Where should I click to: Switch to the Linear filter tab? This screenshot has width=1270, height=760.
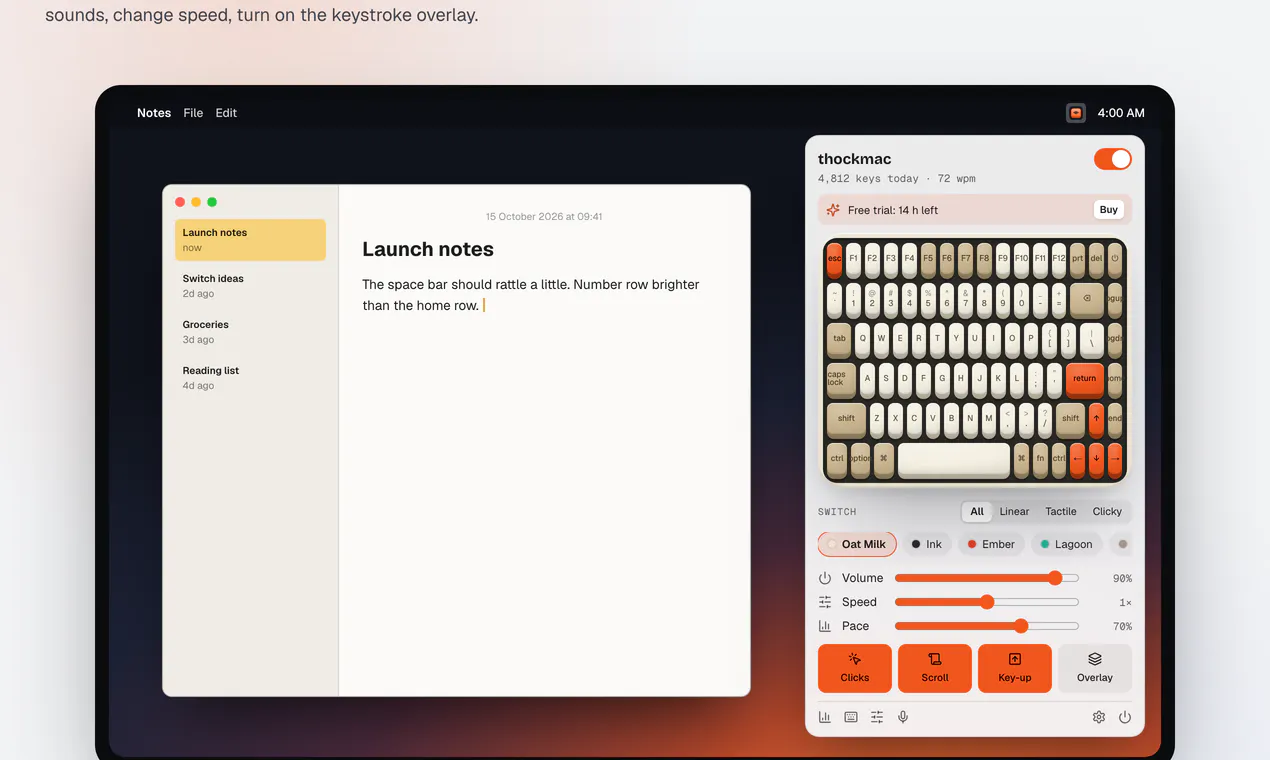pos(1014,511)
